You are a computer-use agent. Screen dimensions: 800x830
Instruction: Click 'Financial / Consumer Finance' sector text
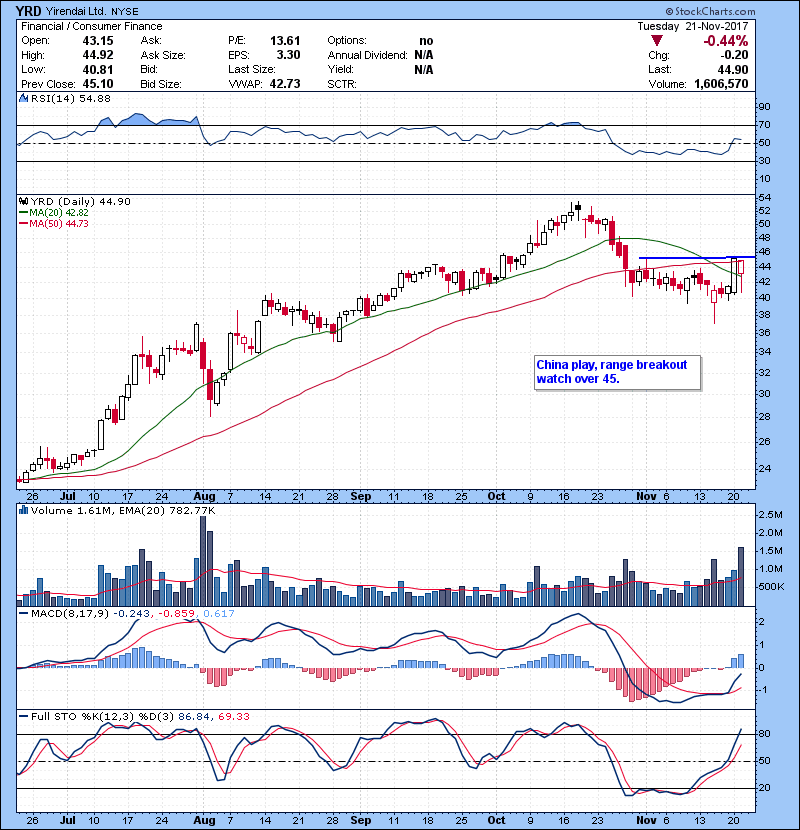pyautogui.click(x=92, y=26)
